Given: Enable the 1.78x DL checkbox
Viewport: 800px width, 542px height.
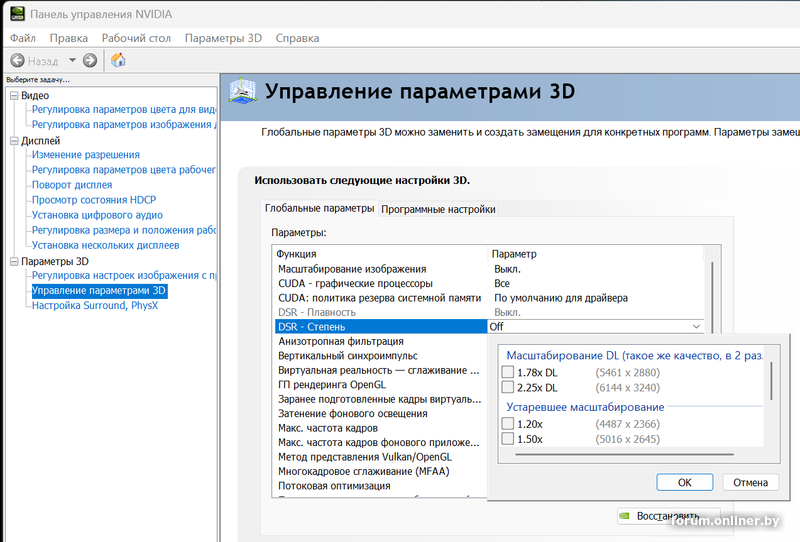Looking at the screenshot, I should (508, 373).
